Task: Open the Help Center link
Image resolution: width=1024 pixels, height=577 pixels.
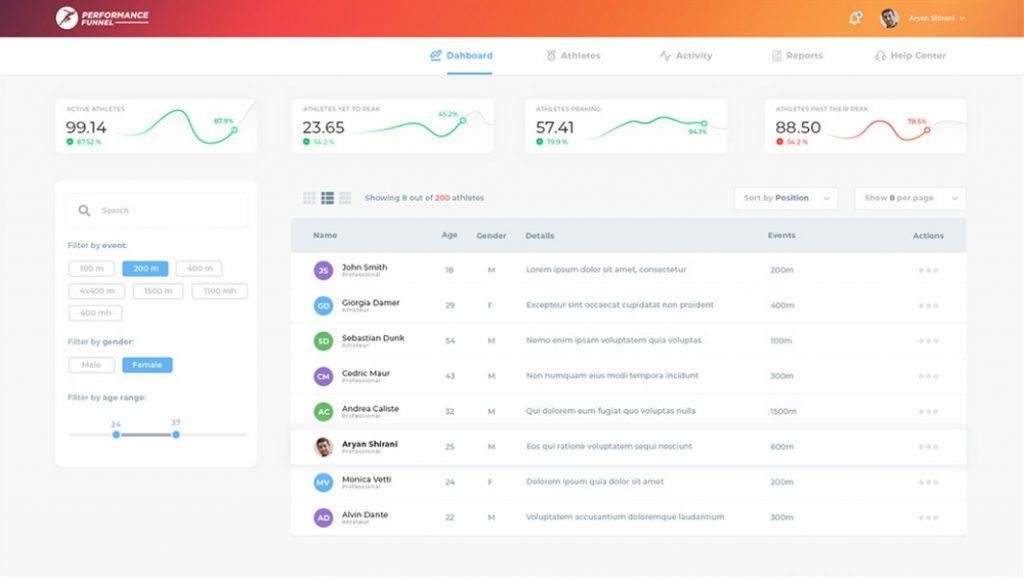Action: (x=910, y=56)
